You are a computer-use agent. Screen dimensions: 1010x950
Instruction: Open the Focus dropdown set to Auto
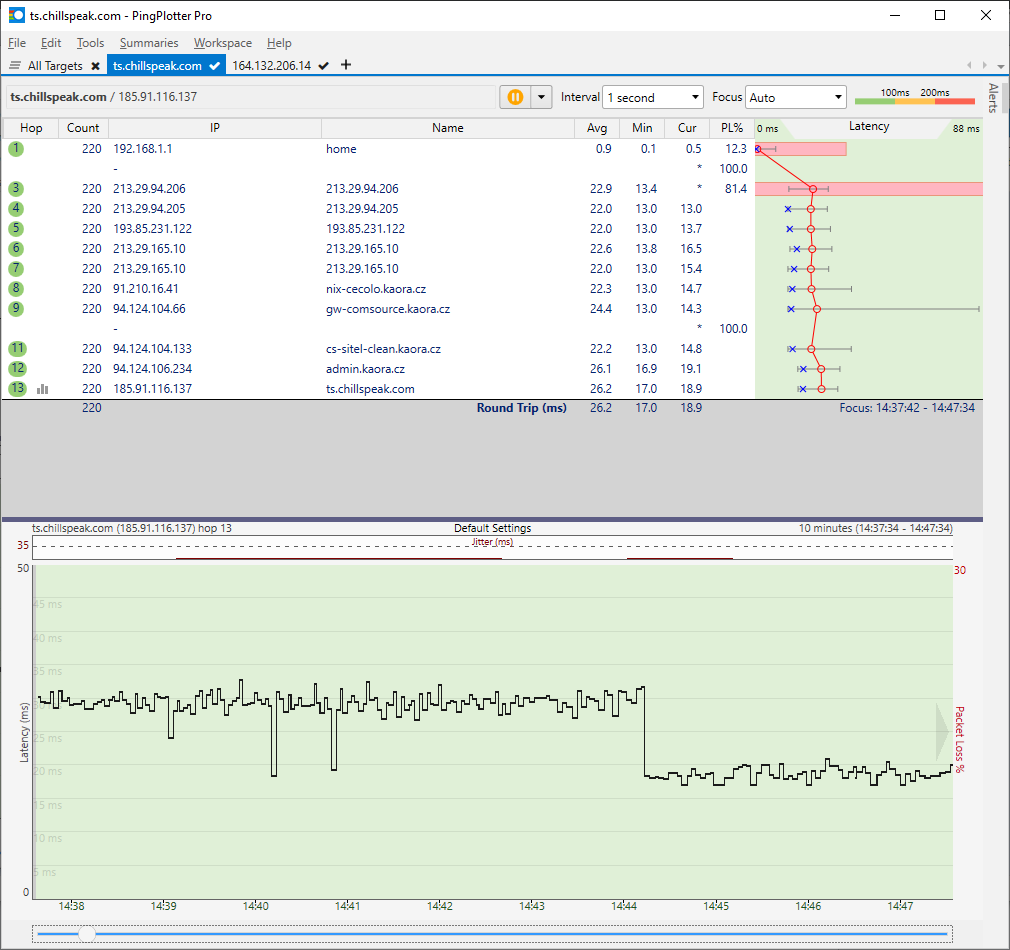coord(796,97)
